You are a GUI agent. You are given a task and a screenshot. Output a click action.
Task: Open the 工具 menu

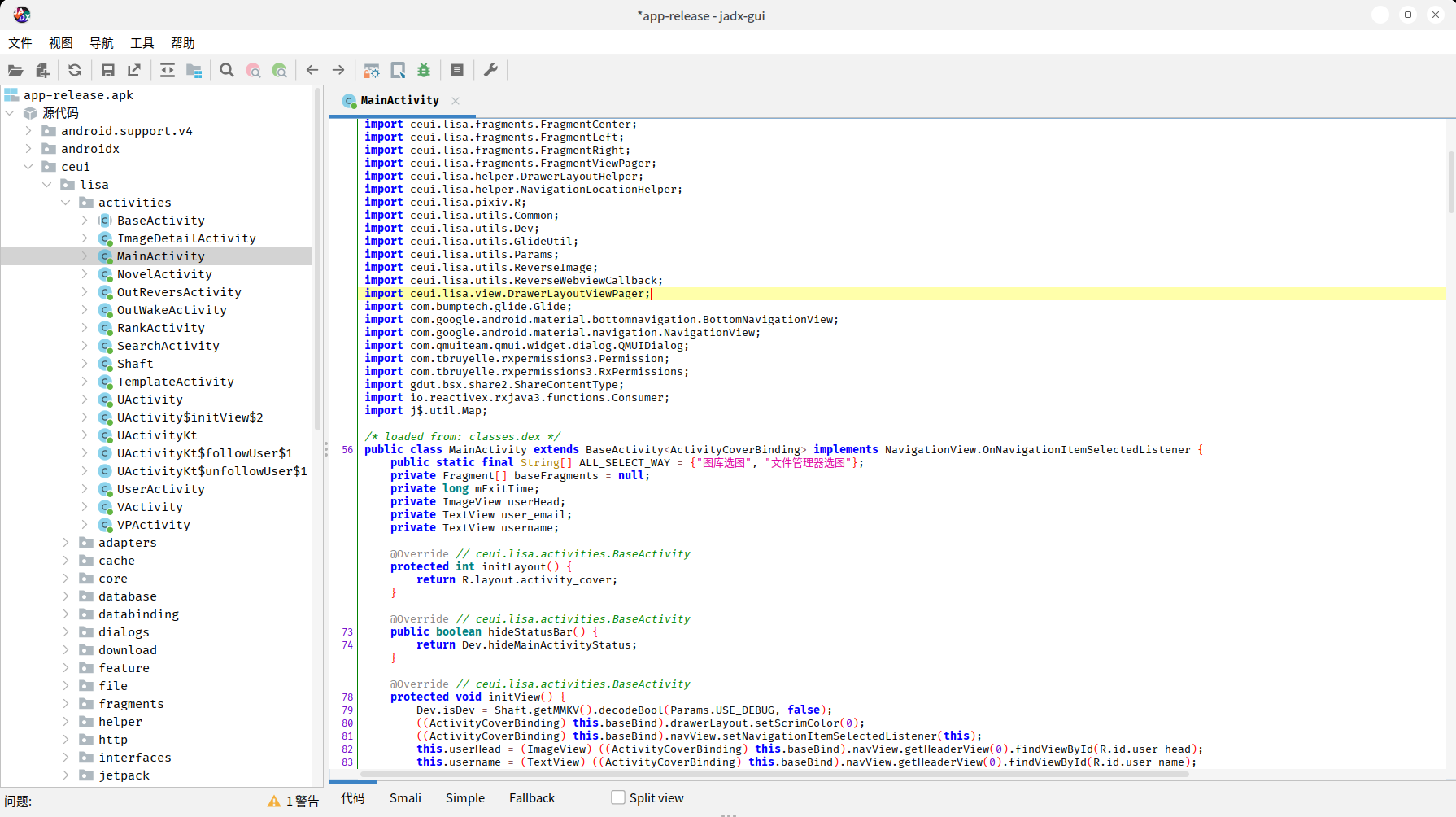[142, 43]
